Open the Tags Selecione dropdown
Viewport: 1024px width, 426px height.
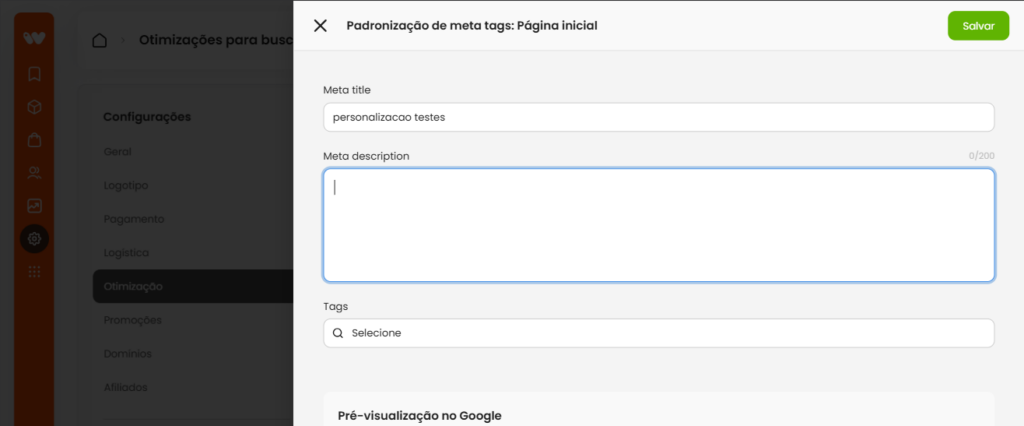659,333
